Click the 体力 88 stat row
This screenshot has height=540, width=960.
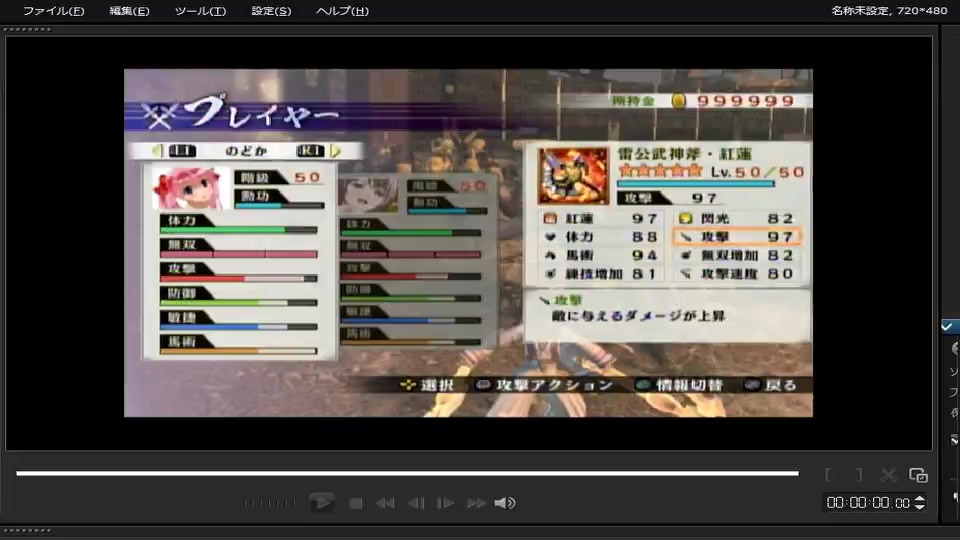(x=601, y=237)
